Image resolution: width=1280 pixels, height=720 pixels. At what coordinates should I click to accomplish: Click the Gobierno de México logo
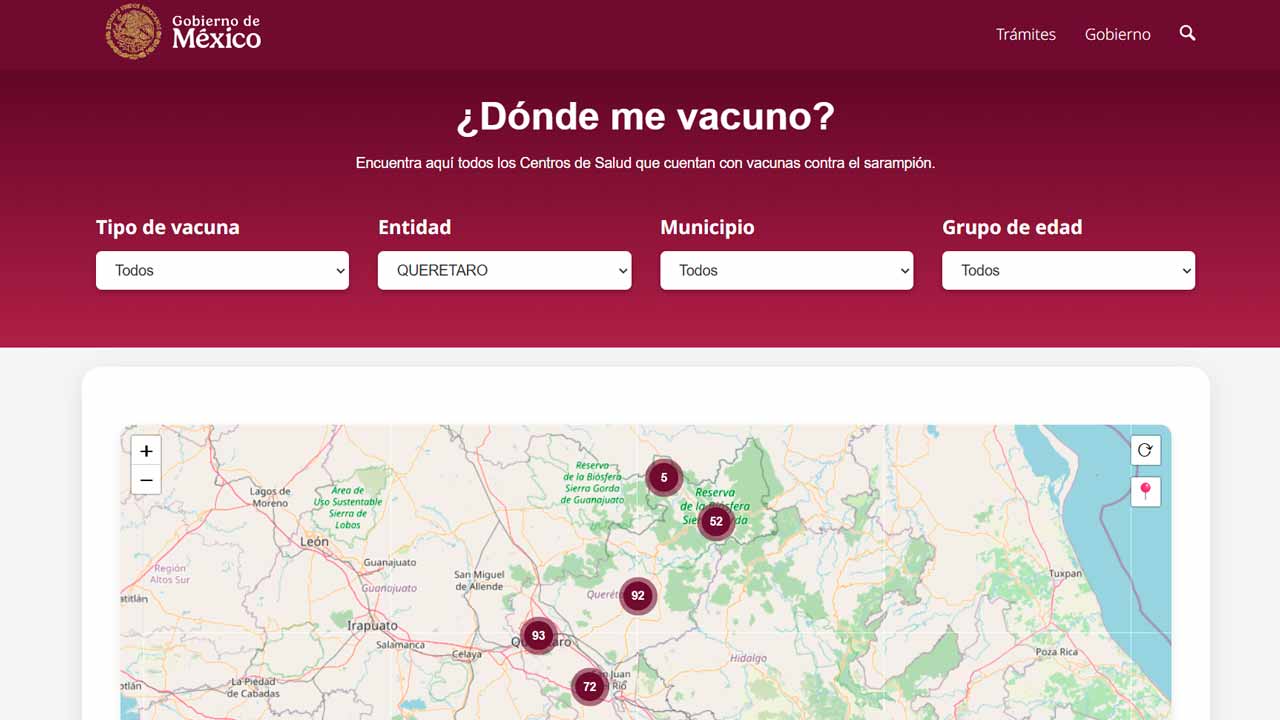click(184, 32)
